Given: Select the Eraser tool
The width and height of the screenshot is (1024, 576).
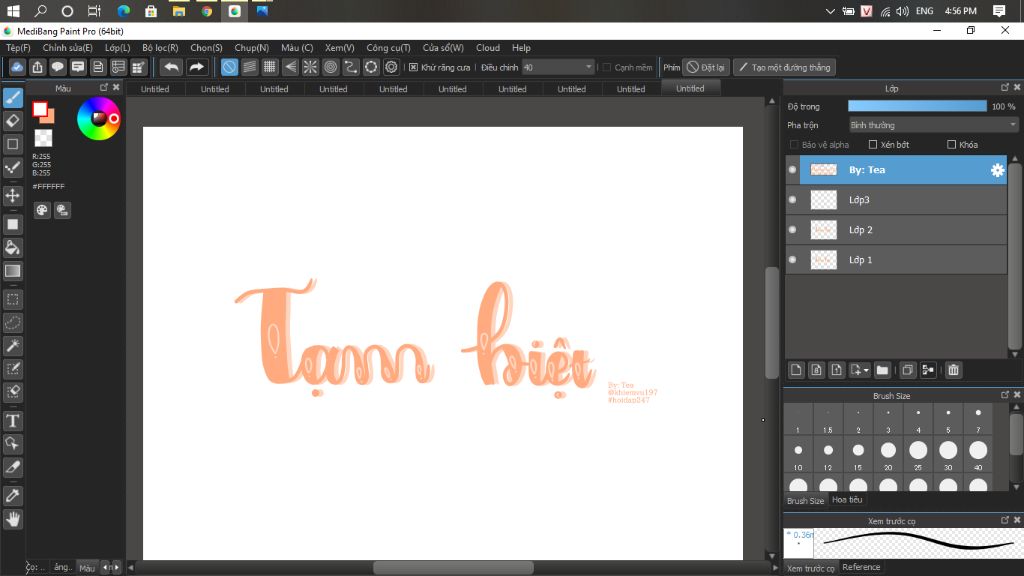Looking at the screenshot, I should coord(12,121).
